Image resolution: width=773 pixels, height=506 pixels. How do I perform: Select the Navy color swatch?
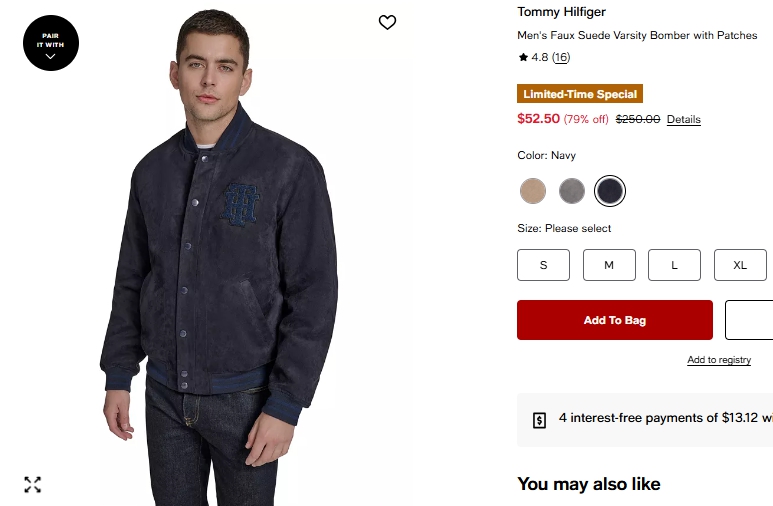tap(610, 190)
